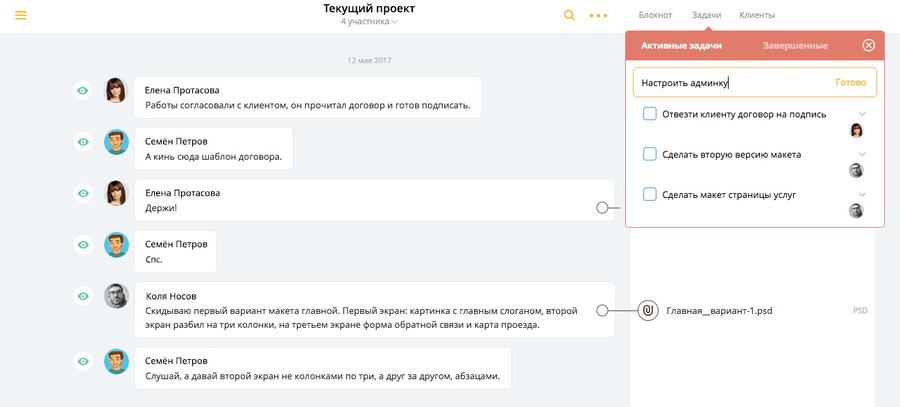900x407 pixels.
Task: Click the connector circle on Коля Носов's message
Action: (602, 311)
